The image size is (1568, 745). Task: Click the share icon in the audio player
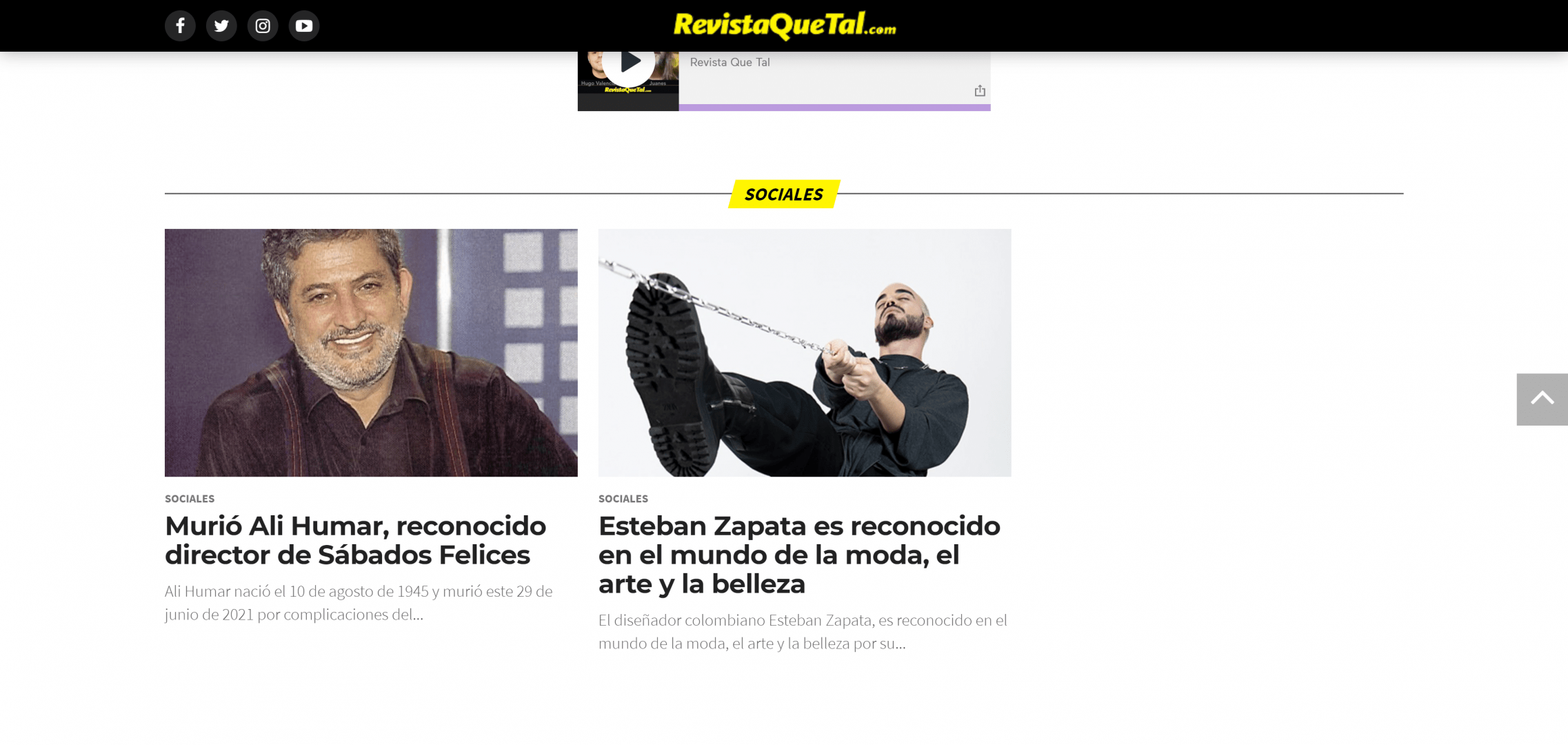[x=980, y=90]
